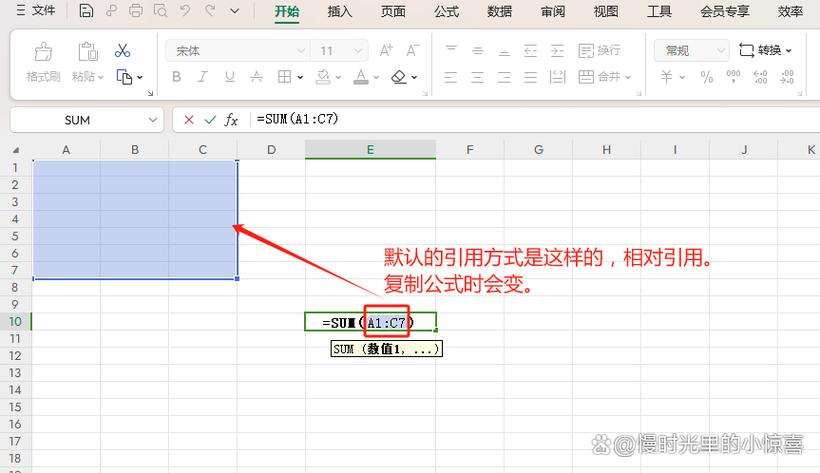Switch to the 插入 (Insert) tab
The image size is (820, 473).
pos(340,11)
